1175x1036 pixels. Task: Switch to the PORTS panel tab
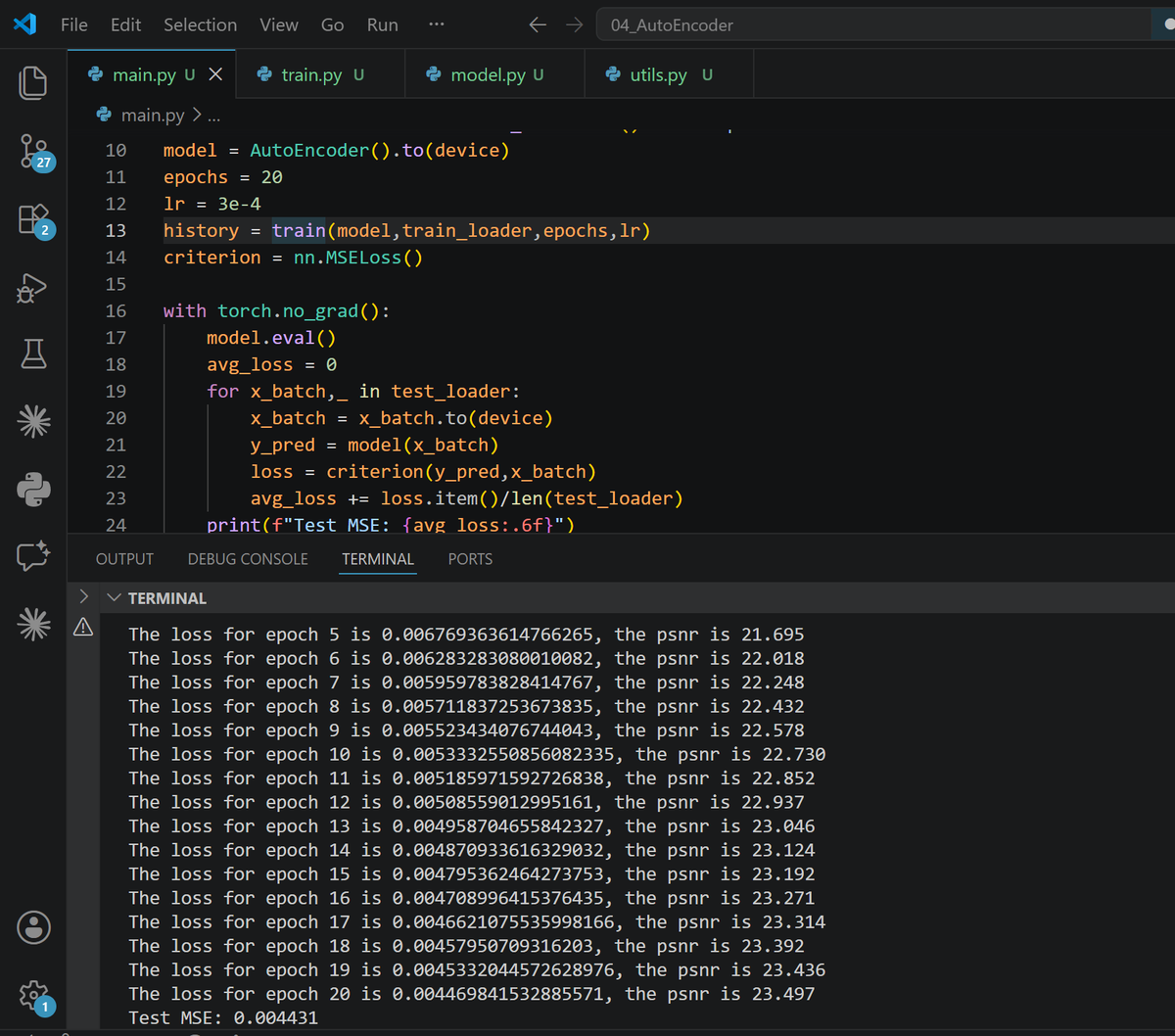click(470, 559)
